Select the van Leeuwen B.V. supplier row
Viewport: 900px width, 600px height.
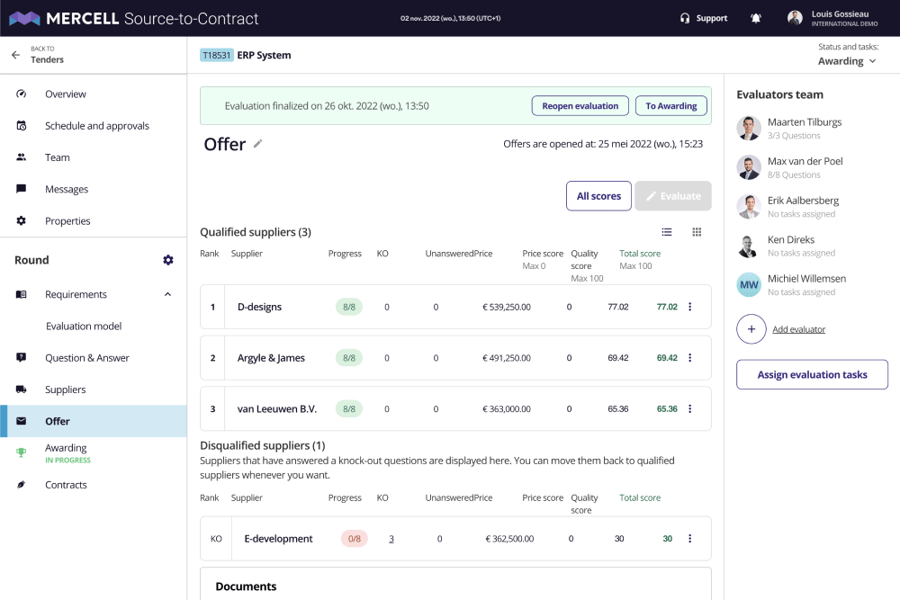[277, 409]
